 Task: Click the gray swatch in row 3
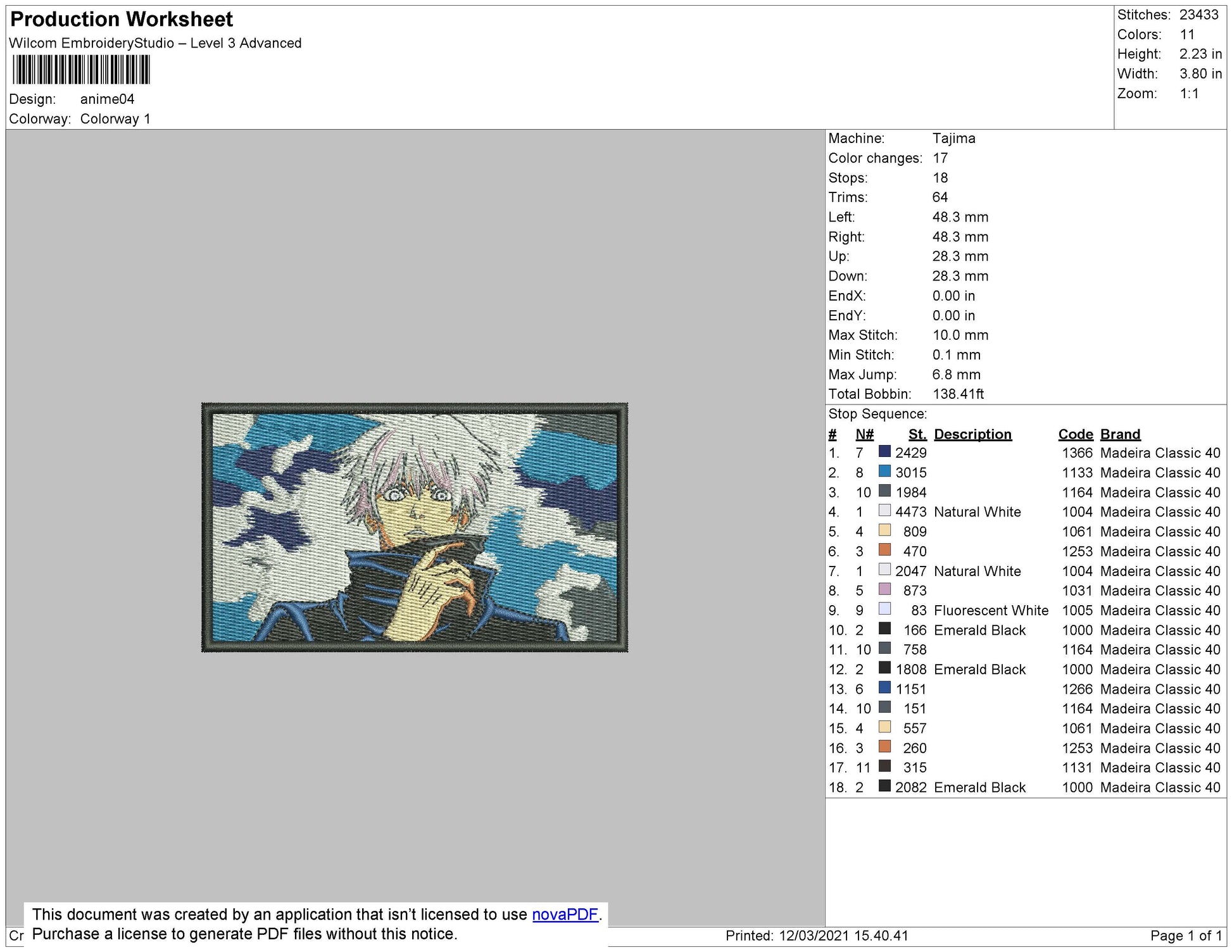[x=884, y=491]
